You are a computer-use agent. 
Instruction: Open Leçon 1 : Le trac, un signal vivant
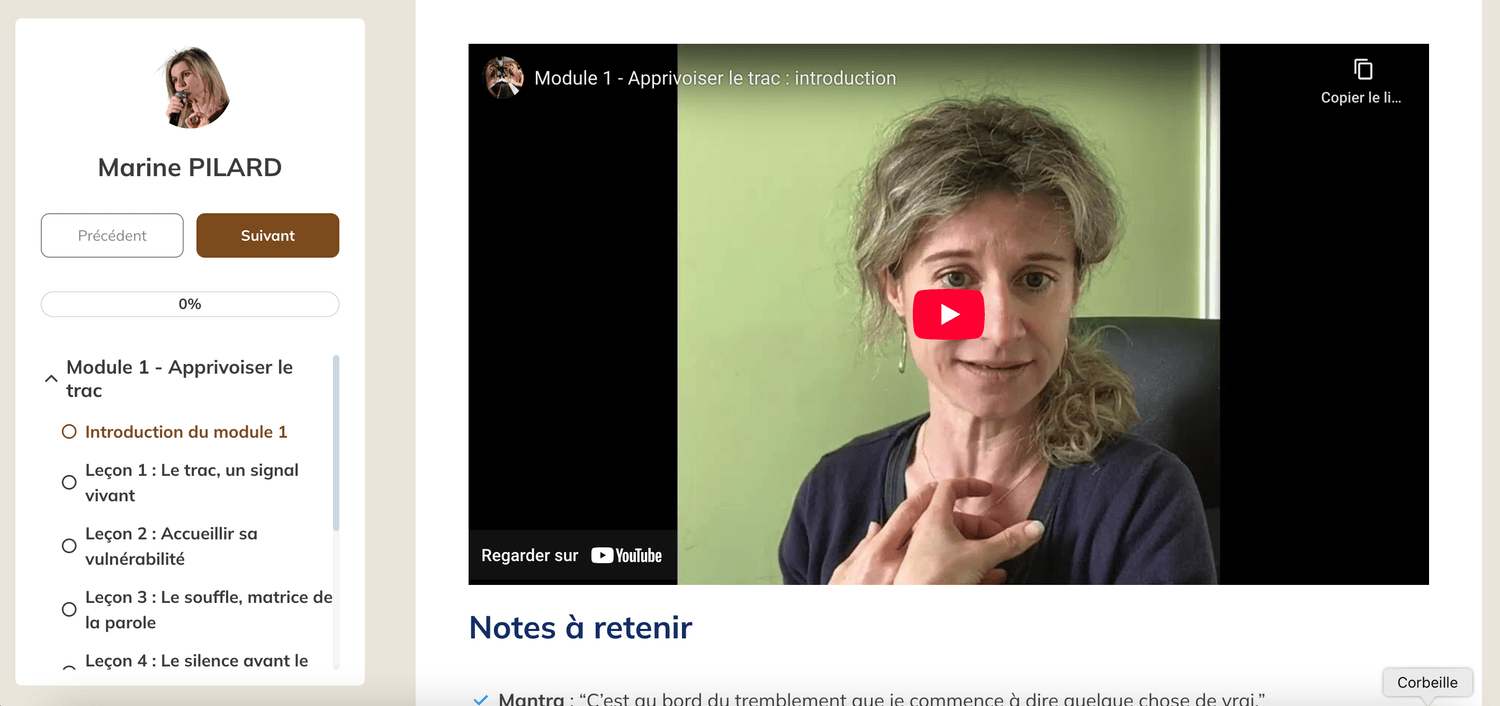(x=192, y=482)
